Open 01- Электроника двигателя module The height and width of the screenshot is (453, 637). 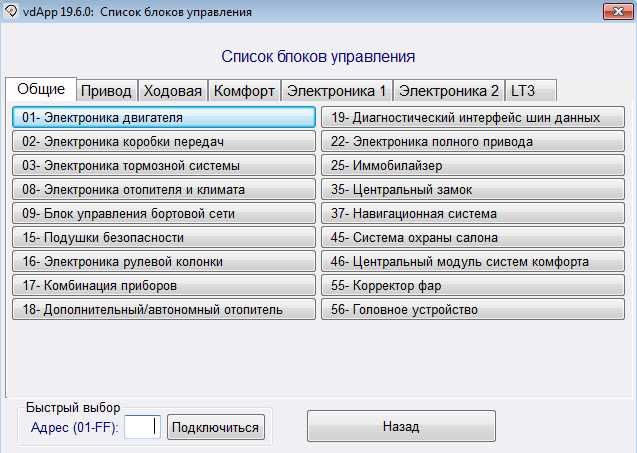pyautogui.click(x=164, y=117)
